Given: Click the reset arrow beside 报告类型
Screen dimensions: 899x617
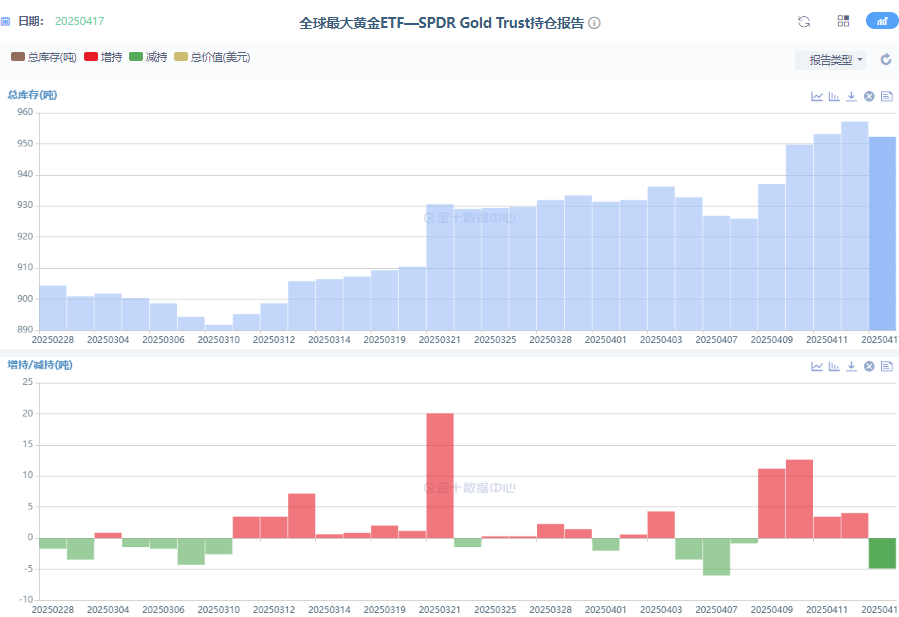Looking at the screenshot, I should click(885, 60).
